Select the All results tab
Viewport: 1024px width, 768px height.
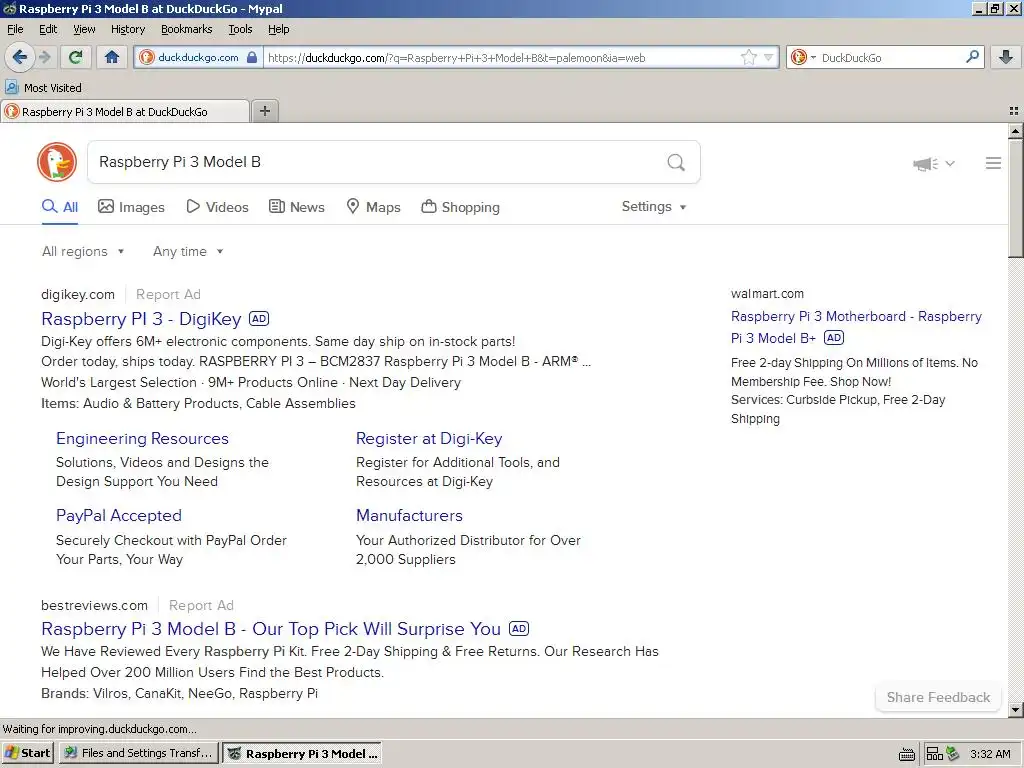pyautogui.click(x=59, y=207)
